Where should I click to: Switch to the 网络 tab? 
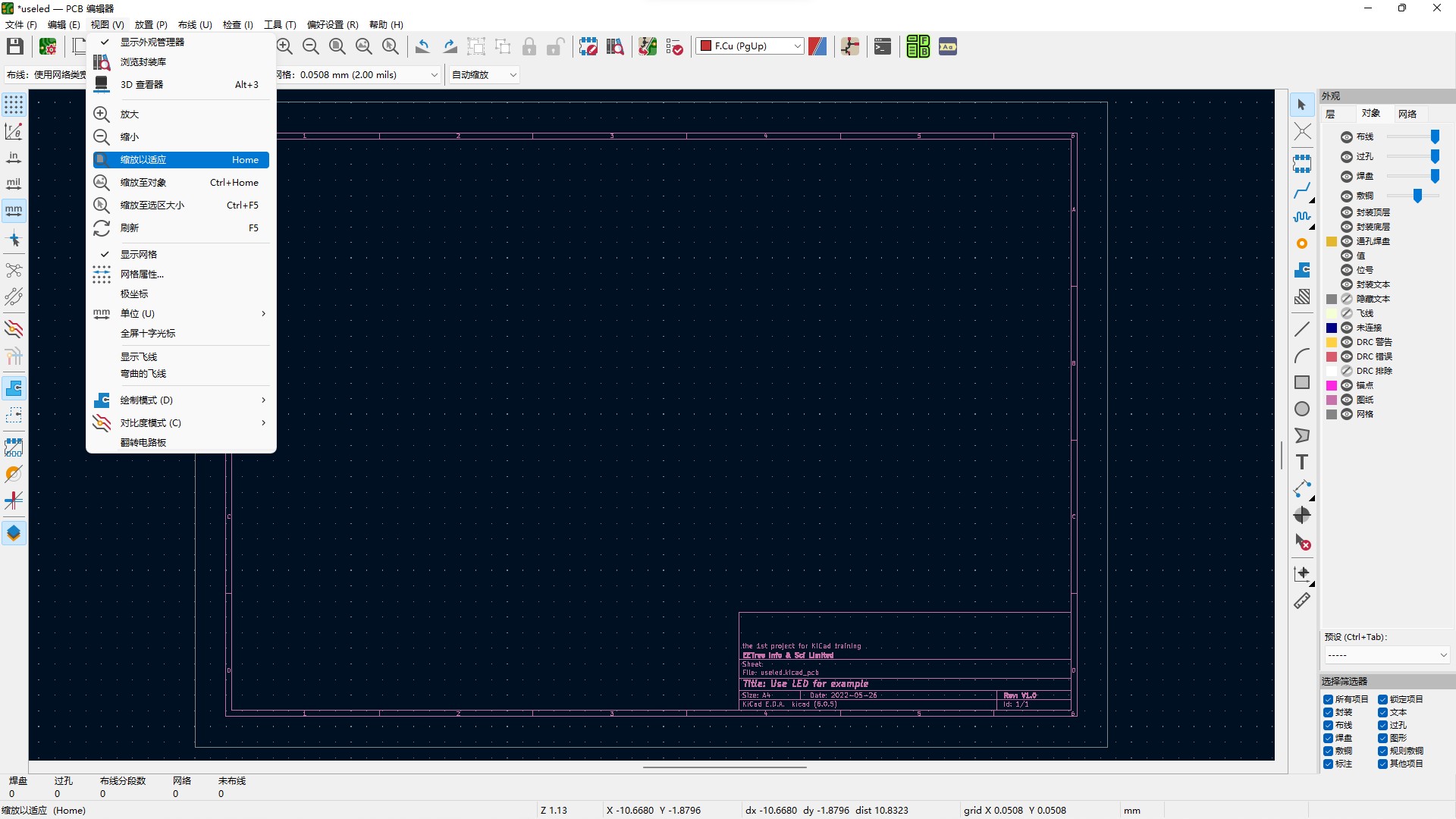(1407, 114)
